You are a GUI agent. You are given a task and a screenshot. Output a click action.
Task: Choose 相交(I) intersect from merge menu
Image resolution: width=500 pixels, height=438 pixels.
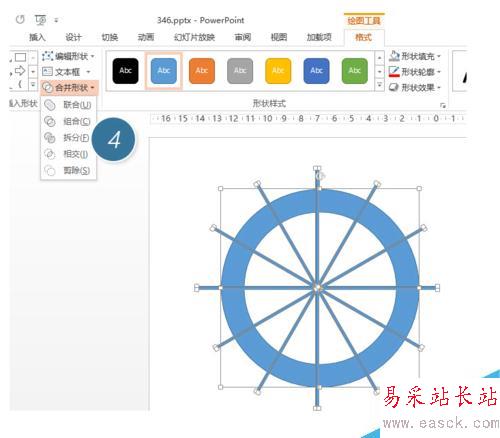(69, 154)
